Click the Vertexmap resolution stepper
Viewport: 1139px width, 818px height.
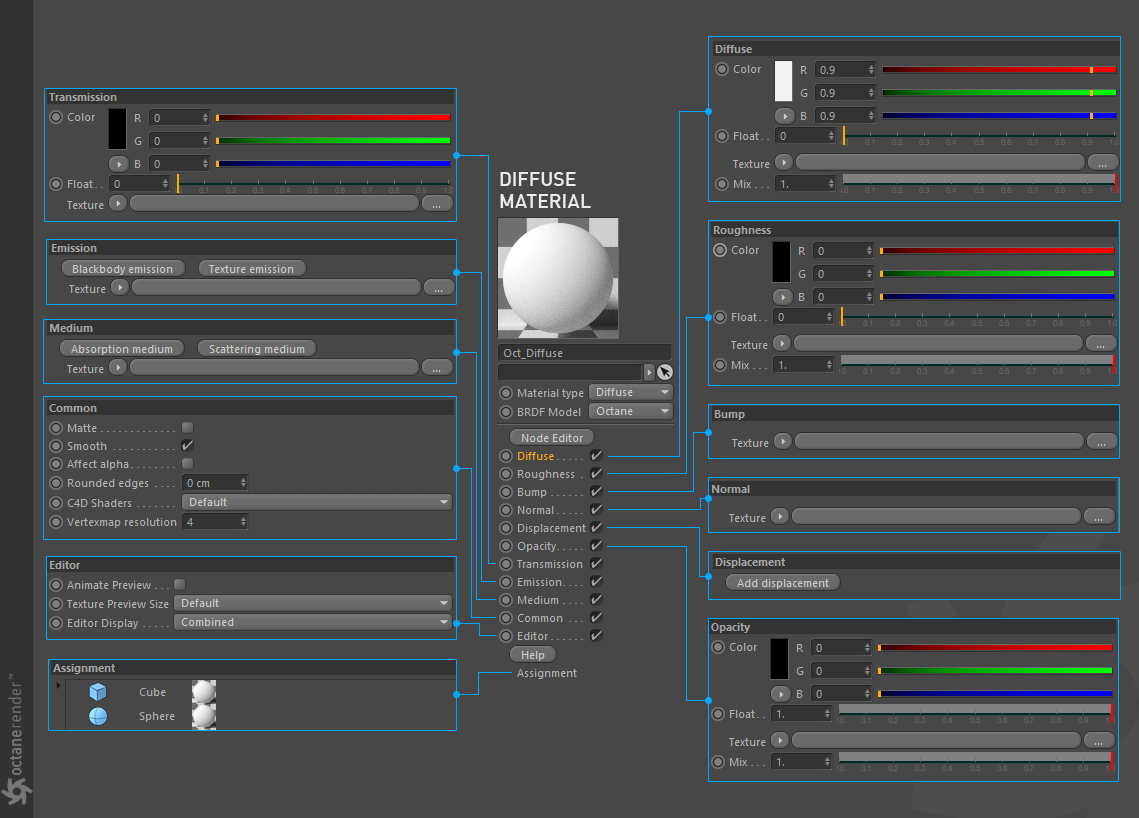[x=243, y=522]
